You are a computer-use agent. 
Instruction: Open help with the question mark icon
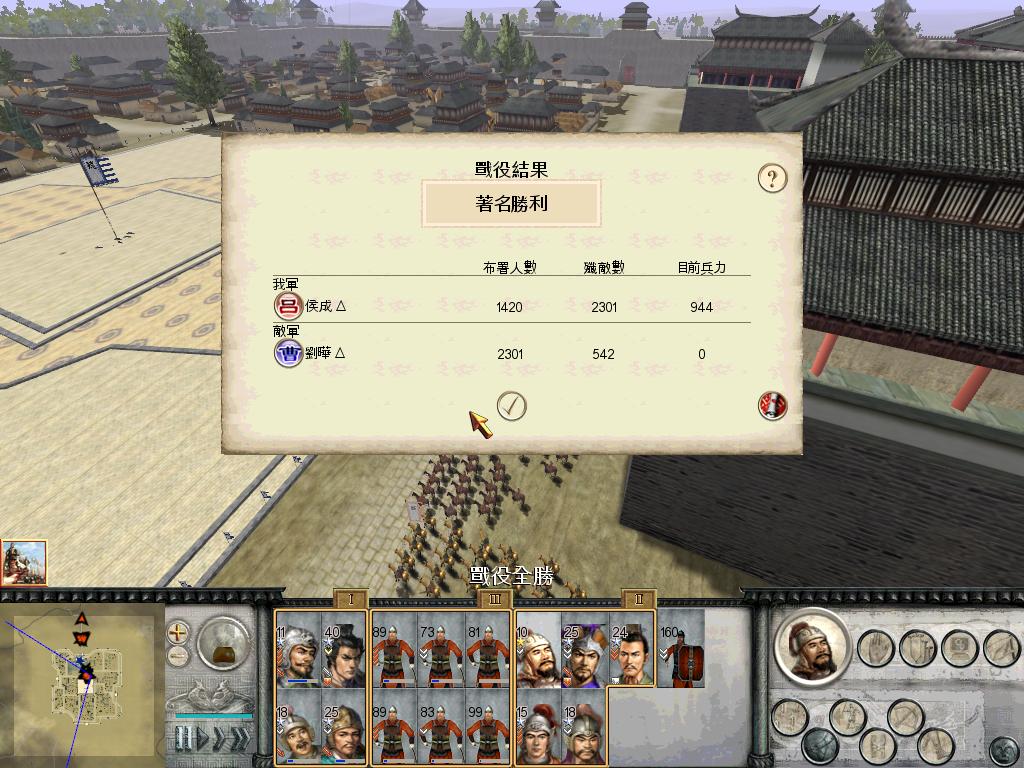772,178
